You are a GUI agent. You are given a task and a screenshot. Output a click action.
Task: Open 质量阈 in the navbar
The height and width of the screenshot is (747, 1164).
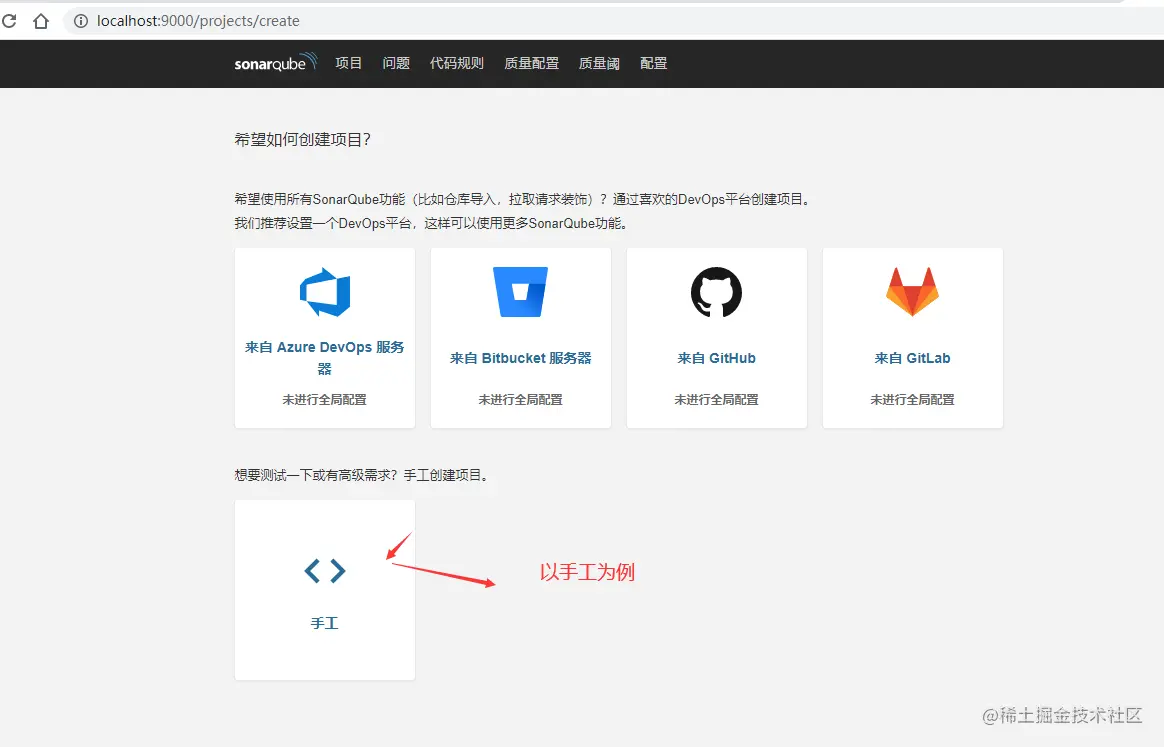click(x=599, y=63)
